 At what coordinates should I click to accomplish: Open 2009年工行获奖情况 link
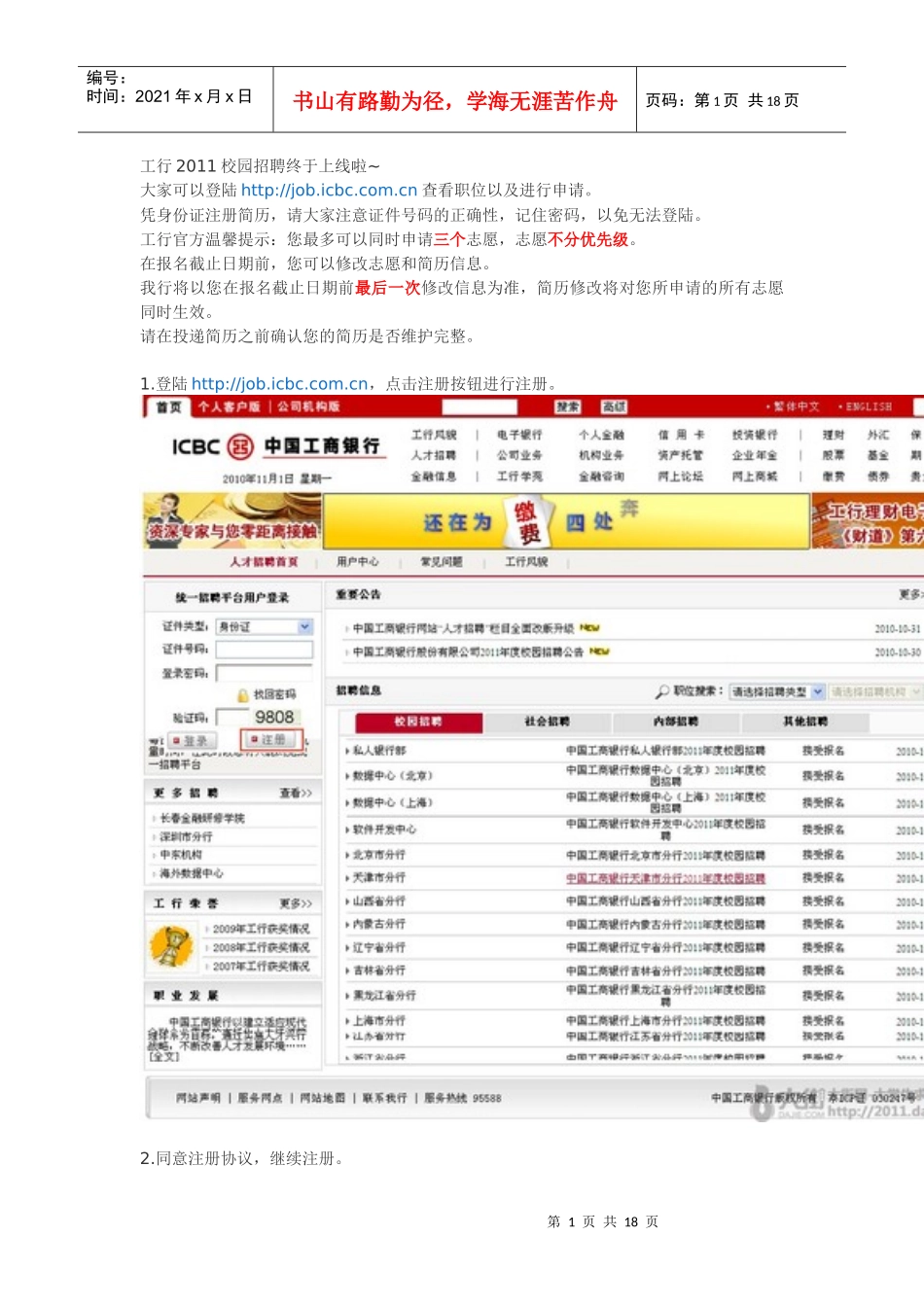(261, 929)
